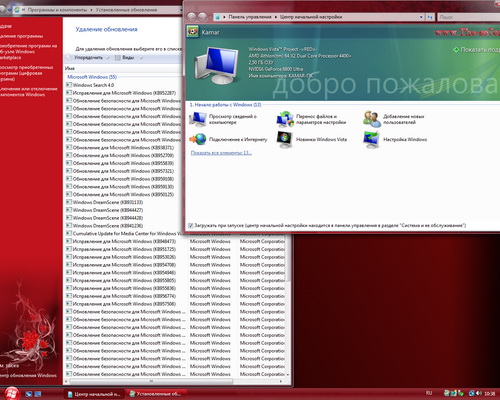Go back in the Welcome Center window
This screenshot has height=400, width=500.
191,17
